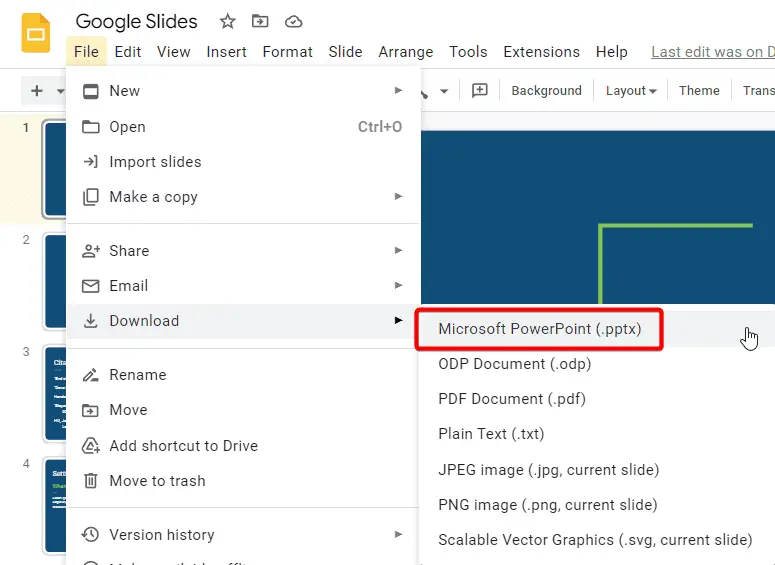Click the Add shortcut to Drive icon
775x565 pixels.
tap(90, 445)
